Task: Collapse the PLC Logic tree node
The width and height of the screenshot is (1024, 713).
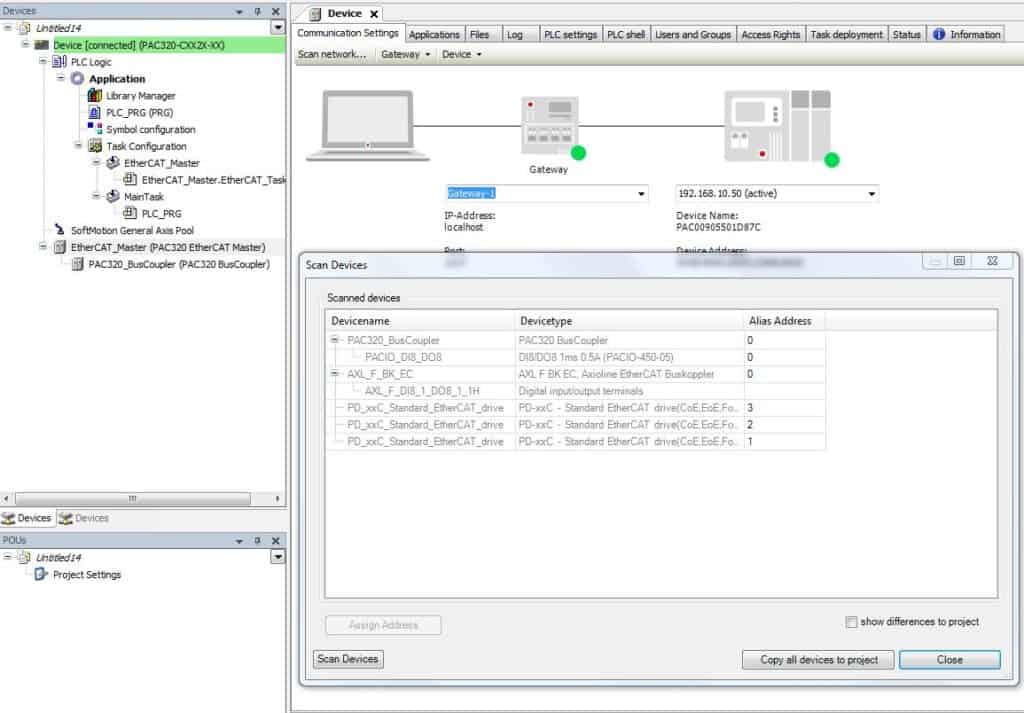Action: pos(43,61)
